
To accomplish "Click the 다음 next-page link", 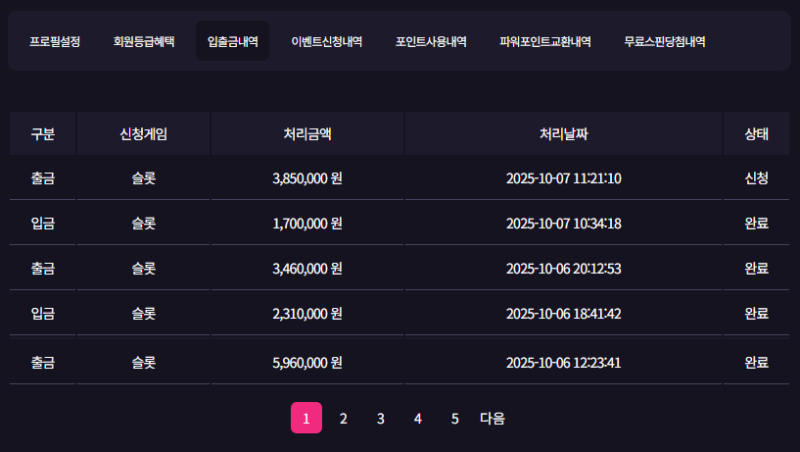I will 492,418.
